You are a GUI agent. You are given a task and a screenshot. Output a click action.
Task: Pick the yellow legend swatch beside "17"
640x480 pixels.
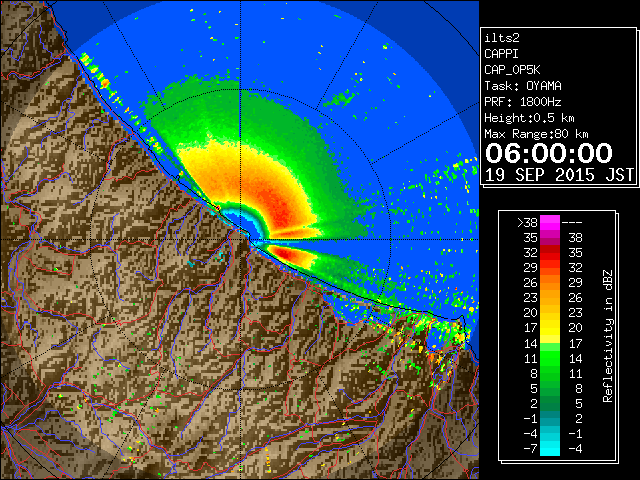[x=550, y=328]
